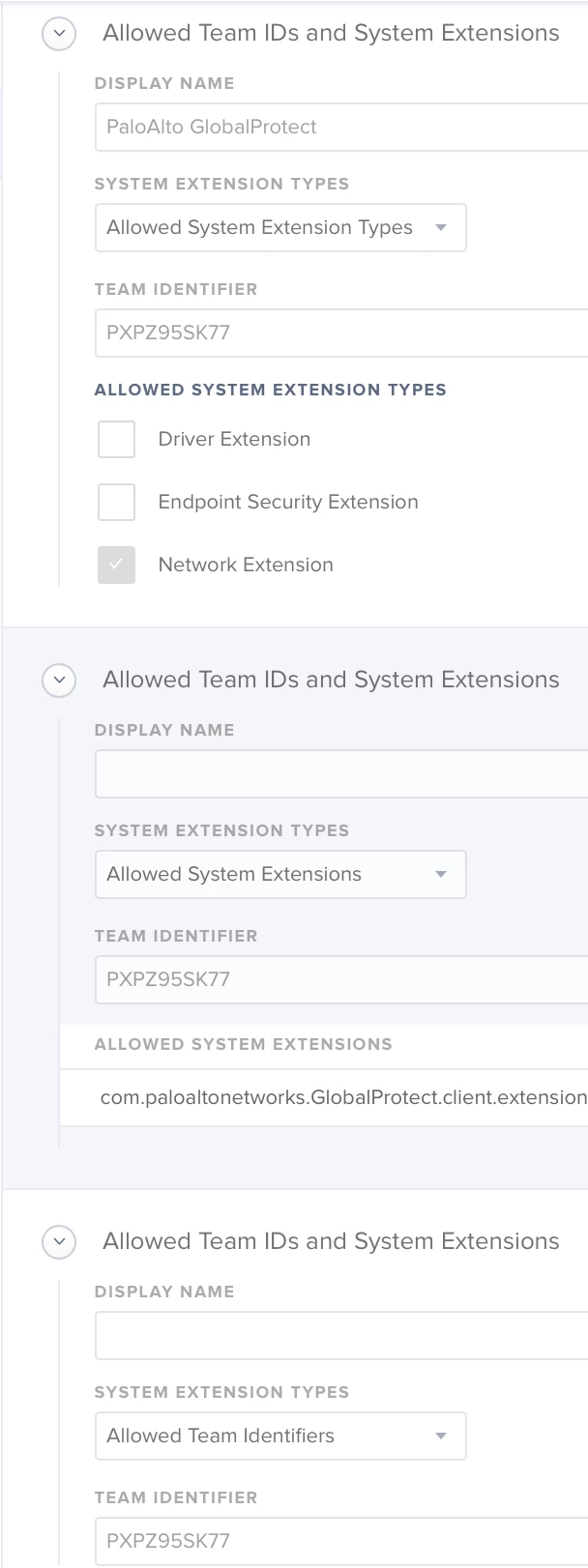Toggle the Network Extension checkbox

pyautogui.click(x=116, y=565)
